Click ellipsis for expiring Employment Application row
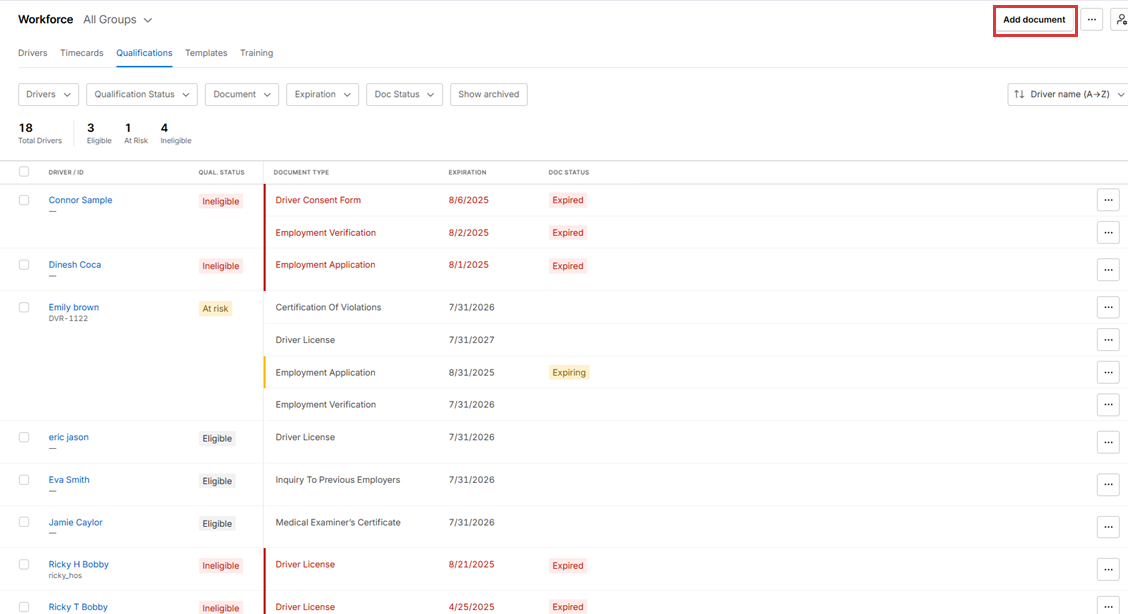This screenshot has height=614, width=1128. click(x=1107, y=372)
